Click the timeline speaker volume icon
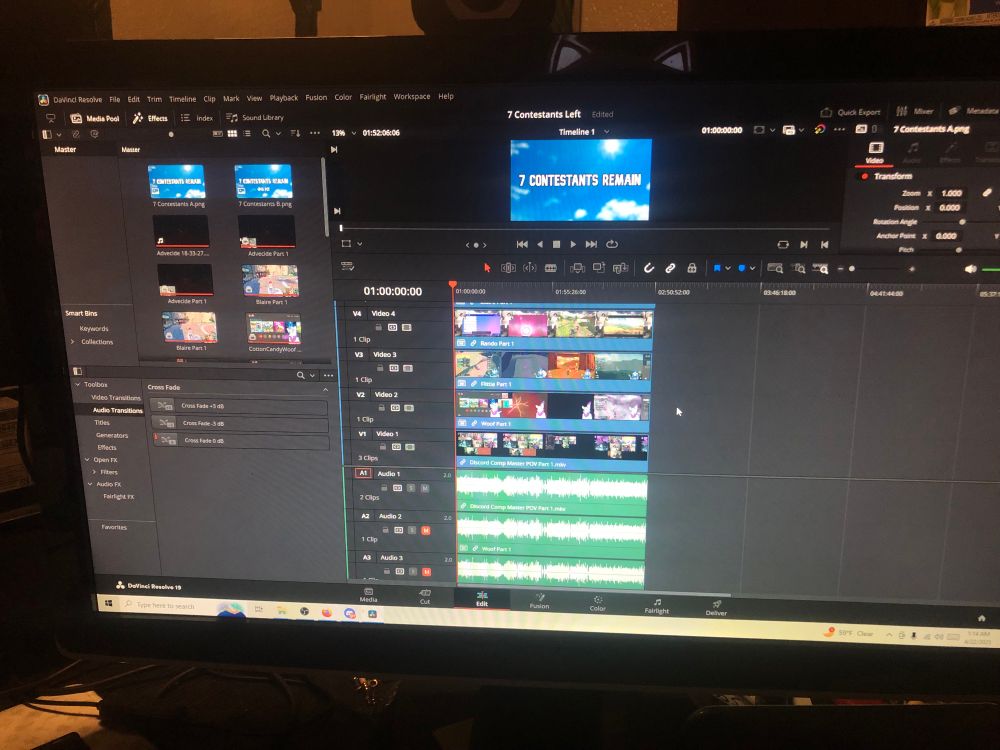 point(970,269)
